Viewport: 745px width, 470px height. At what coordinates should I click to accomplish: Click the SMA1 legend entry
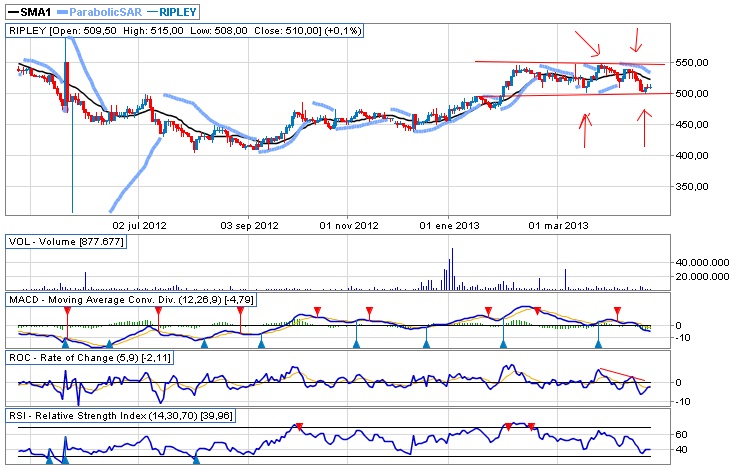coord(29,12)
